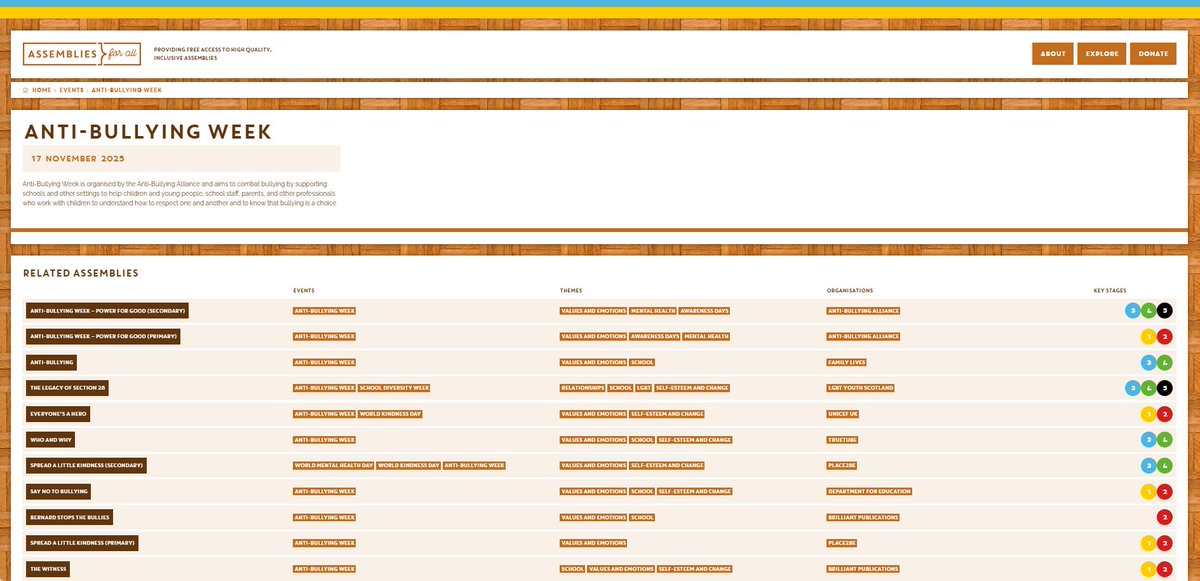Image resolution: width=1200 pixels, height=581 pixels.
Task: Select key stage 3 badge in Spread a Little Kindness (Secondary) row
Action: 1149,465
